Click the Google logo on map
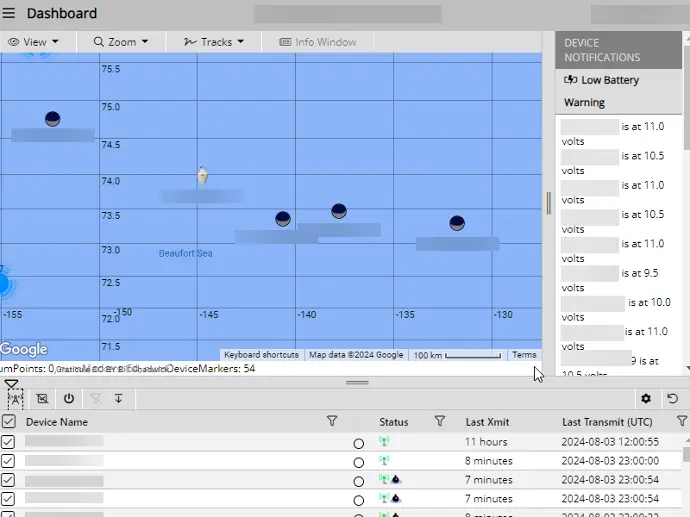 (24, 349)
